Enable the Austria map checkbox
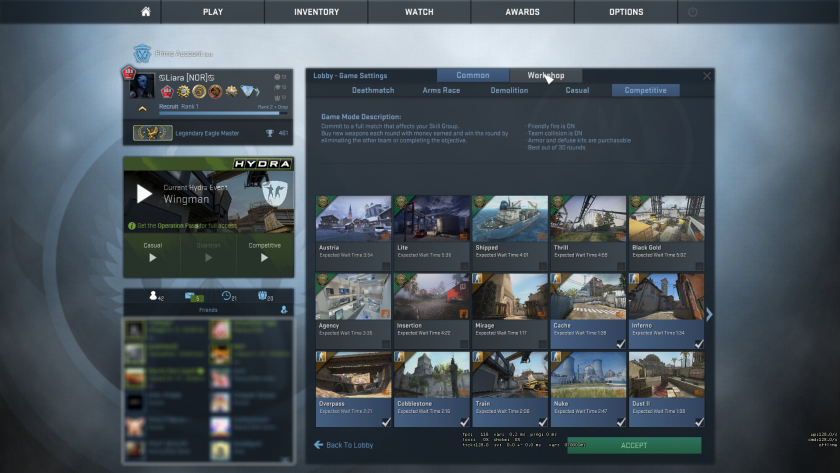 tap(386, 266)
